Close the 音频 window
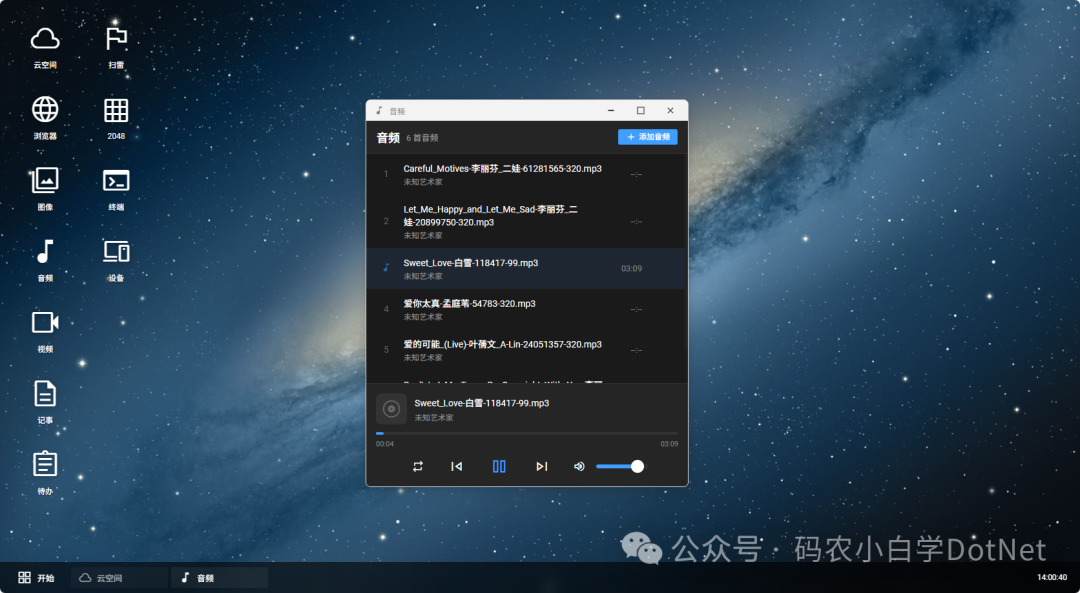 (670, 110)
